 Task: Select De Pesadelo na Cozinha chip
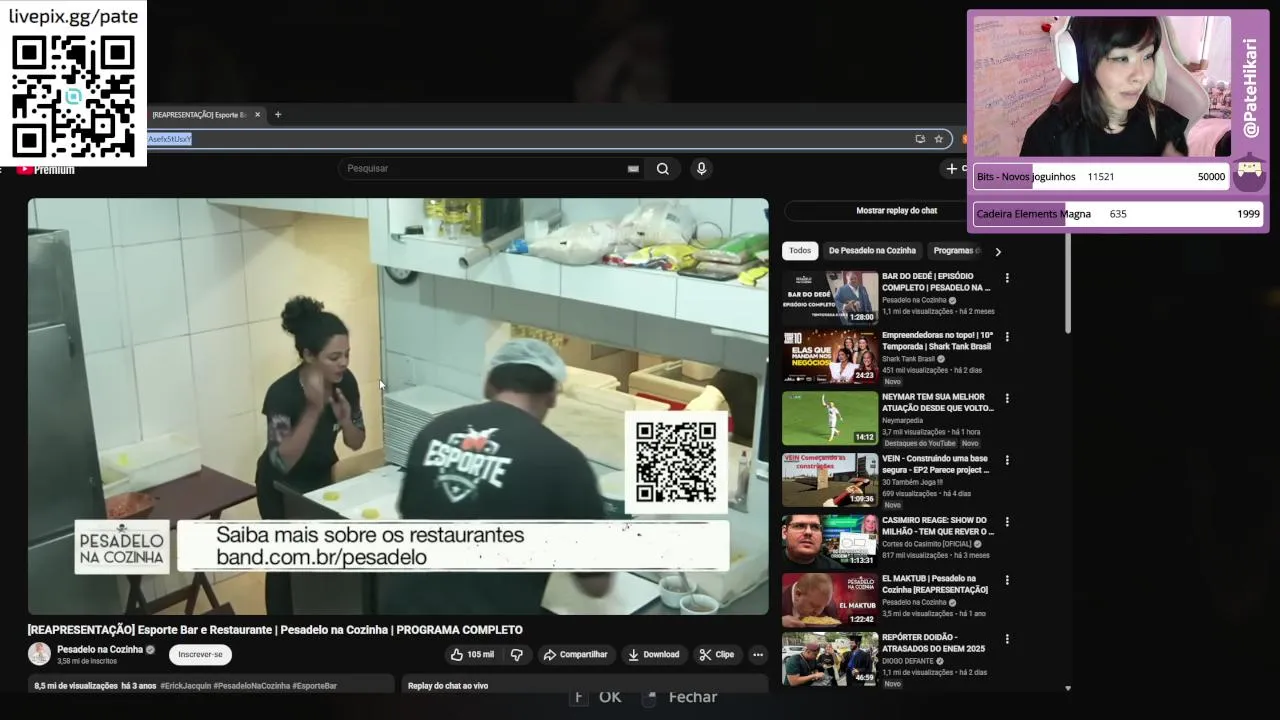tap(872, 251)
